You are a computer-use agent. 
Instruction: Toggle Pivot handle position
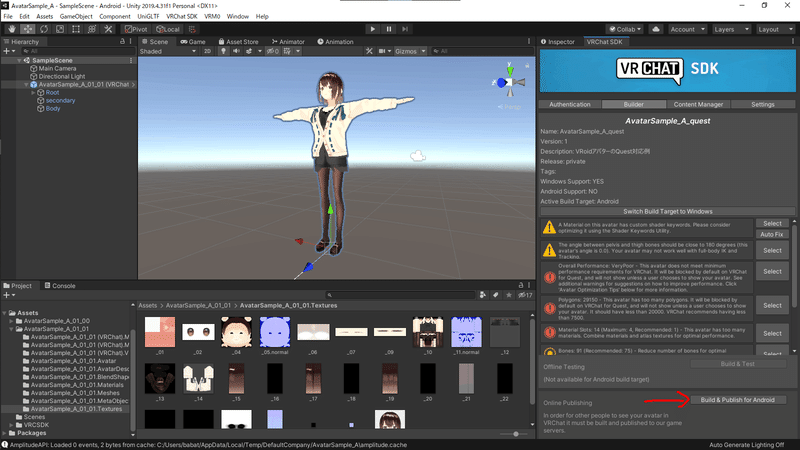click(x=136, y=29)
